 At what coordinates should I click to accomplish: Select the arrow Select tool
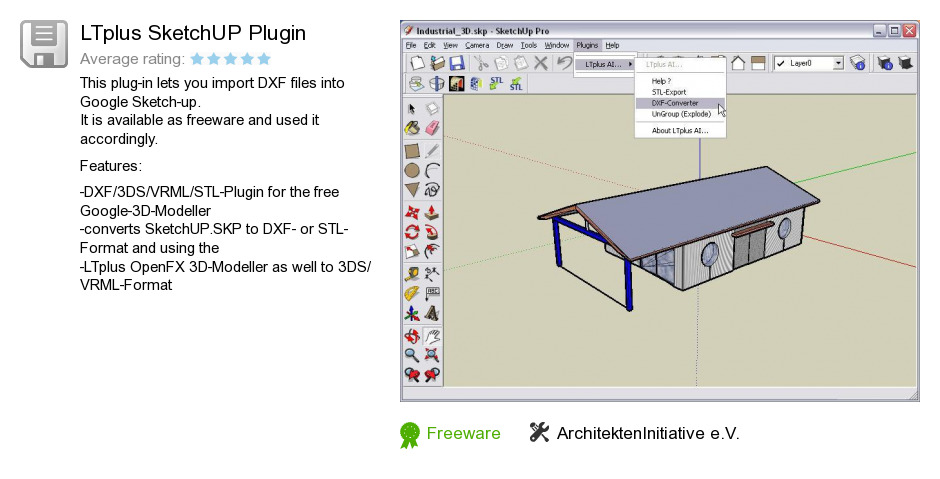pos(412,109)
